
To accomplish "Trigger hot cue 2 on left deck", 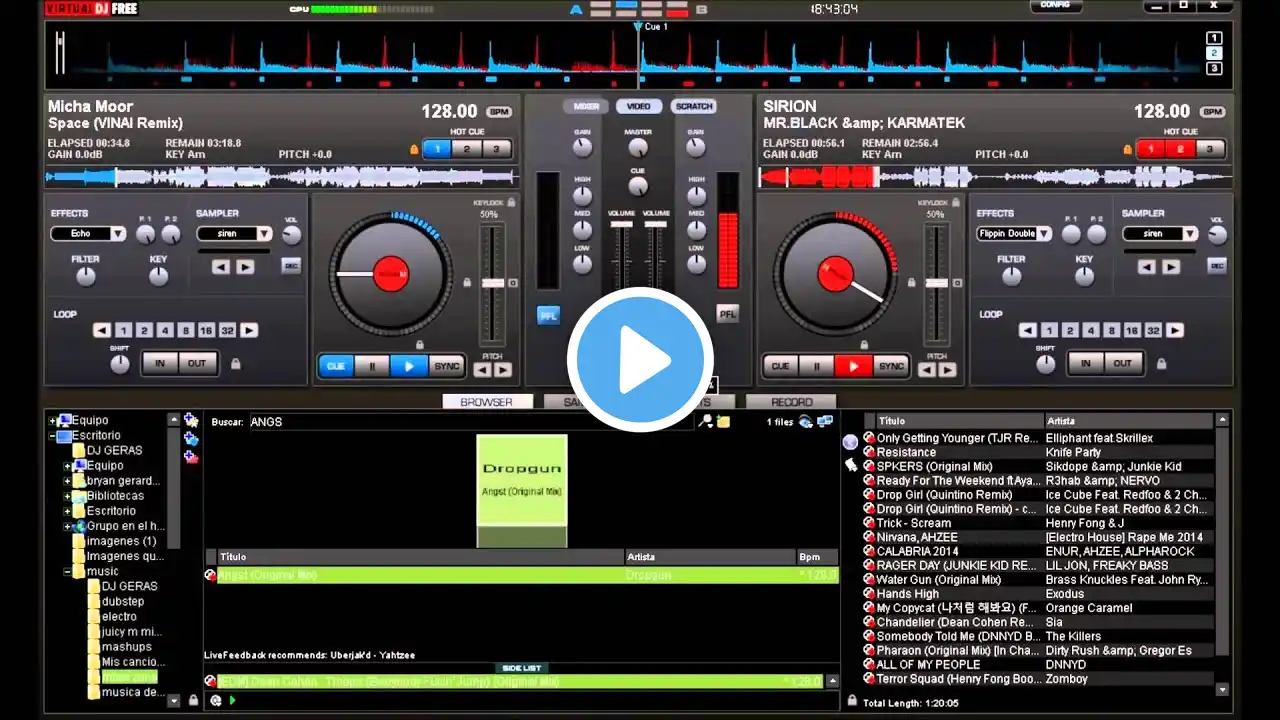I will tap(466, 149).
